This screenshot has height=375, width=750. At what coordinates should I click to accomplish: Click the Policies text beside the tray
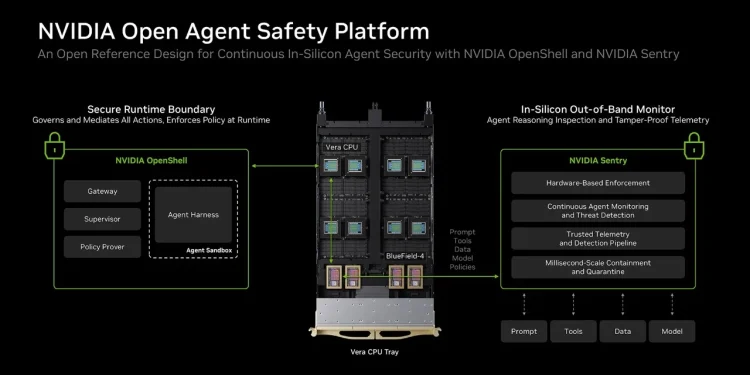(x=462, y=267)
